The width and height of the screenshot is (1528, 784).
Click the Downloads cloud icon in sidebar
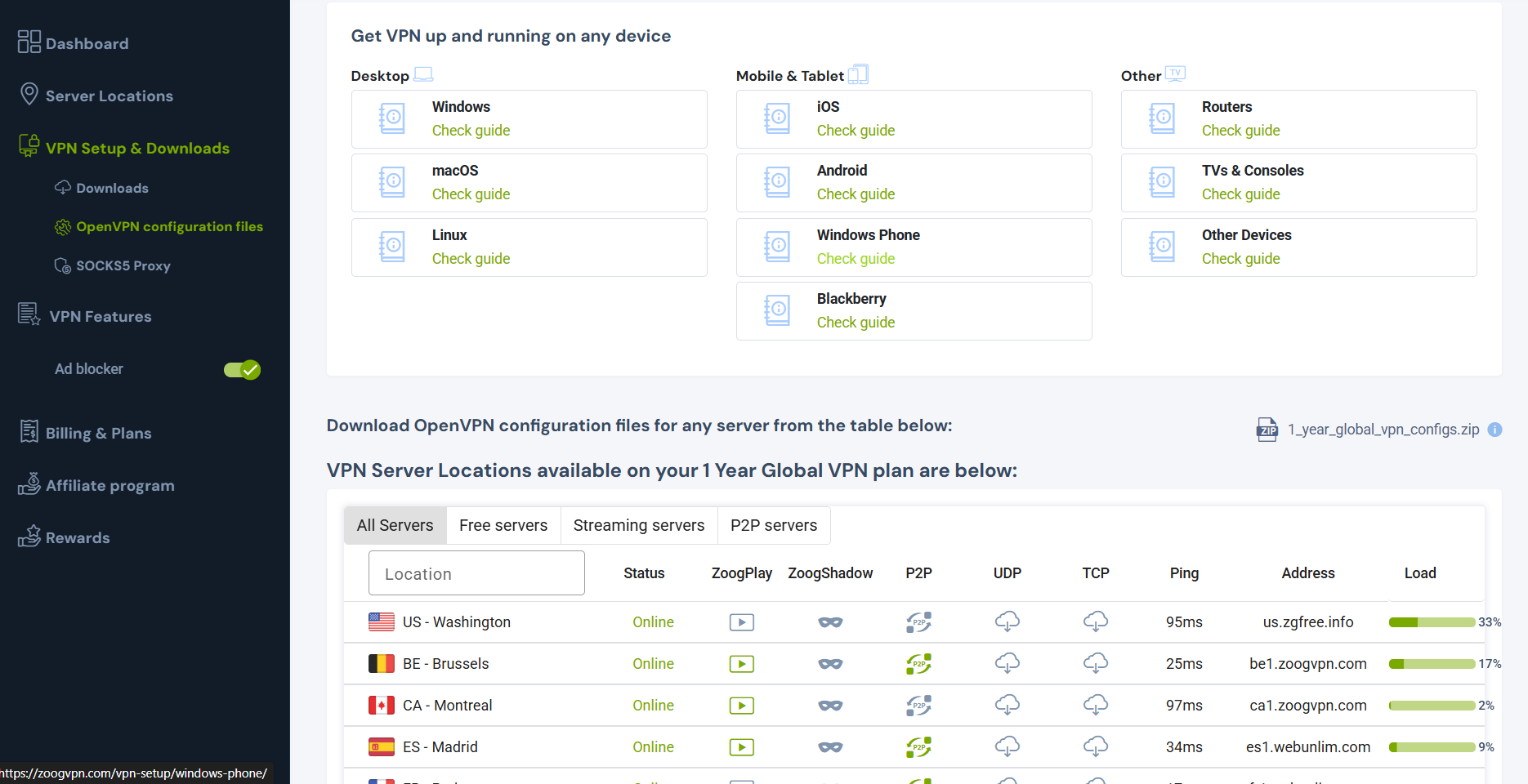63,188
